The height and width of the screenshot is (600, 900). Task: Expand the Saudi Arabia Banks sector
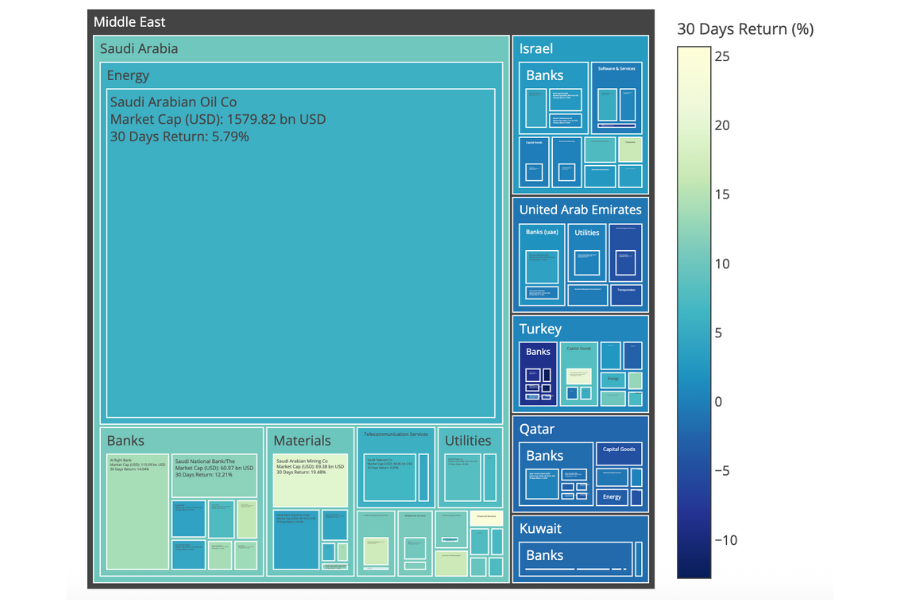pos(126,440)
